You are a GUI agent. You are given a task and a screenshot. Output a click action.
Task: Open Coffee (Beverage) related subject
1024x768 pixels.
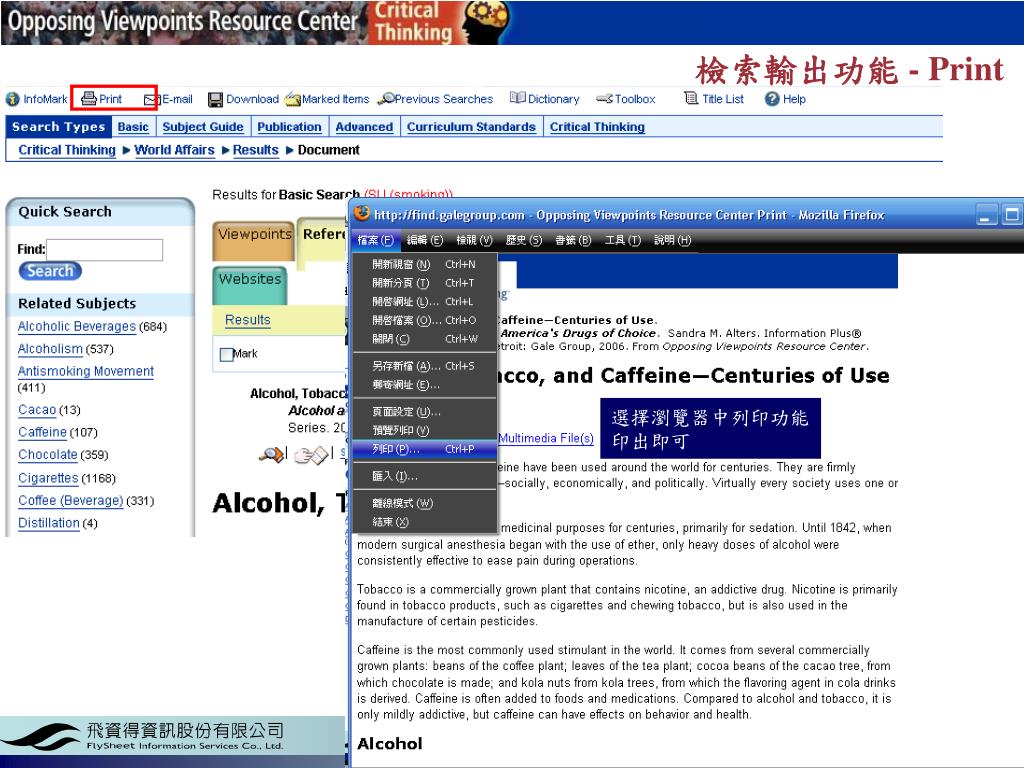pos(71,500)
